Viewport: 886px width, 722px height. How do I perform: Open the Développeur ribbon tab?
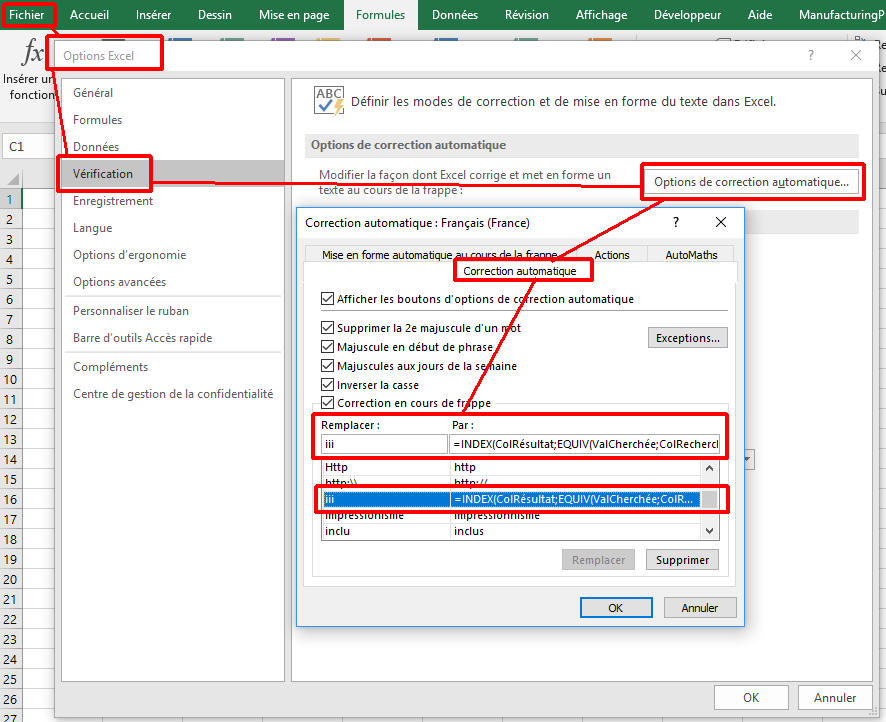(x=687, y=15)
